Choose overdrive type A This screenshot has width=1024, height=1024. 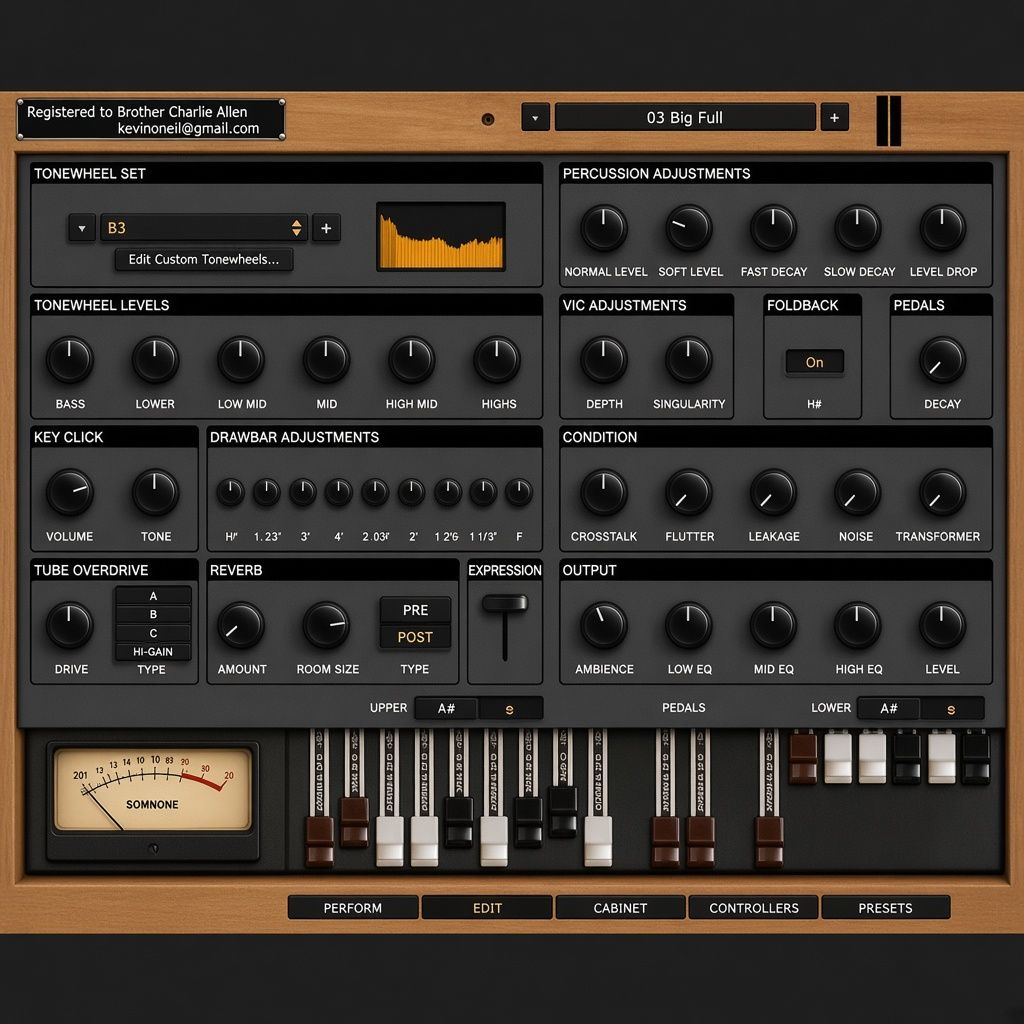click(x=153, y=596)
